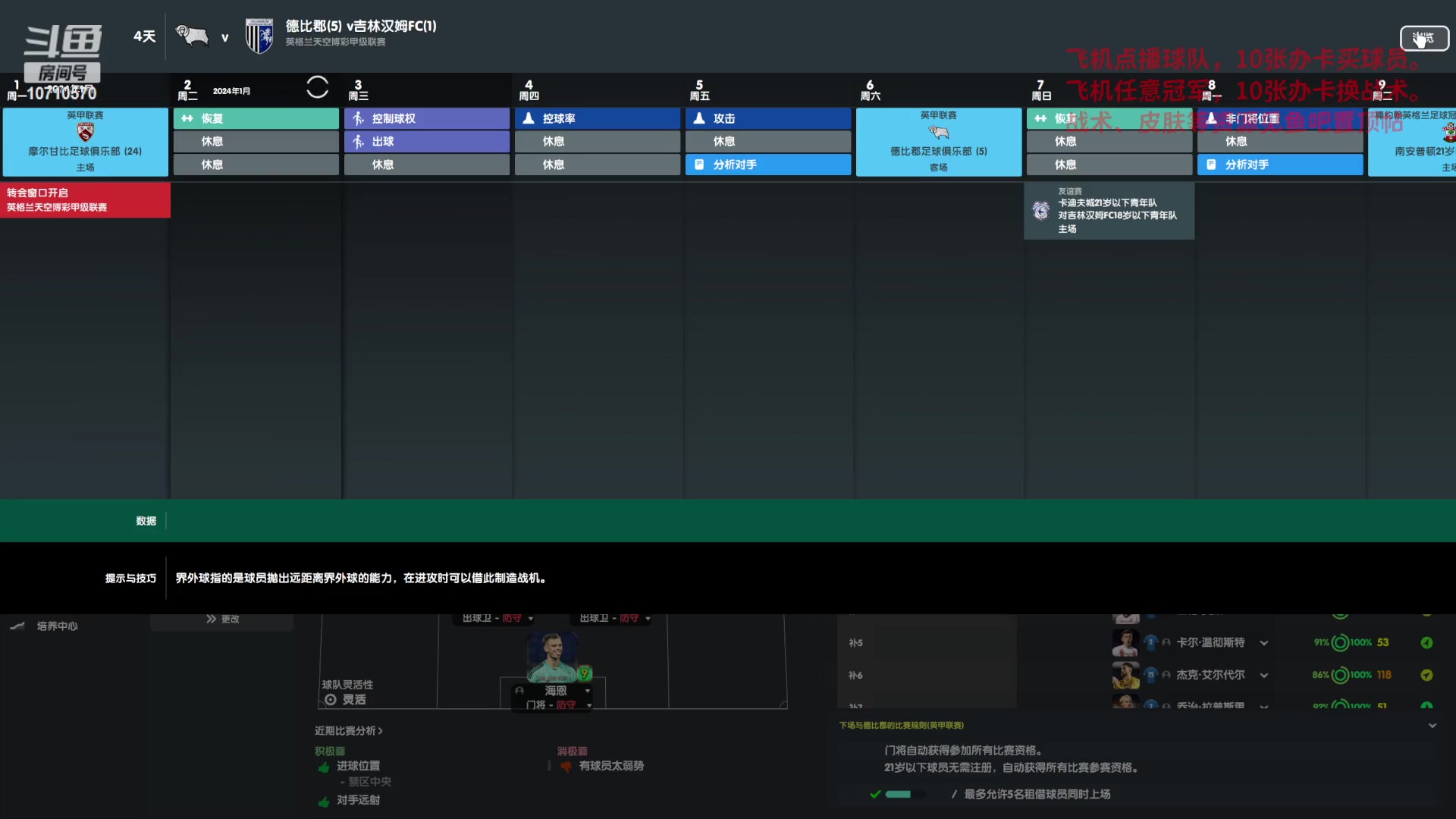Open the right 出球卫 - 防守 role dropdown
The width and height of the screenshot is (1456, 819).
click(x=648, y=619)
